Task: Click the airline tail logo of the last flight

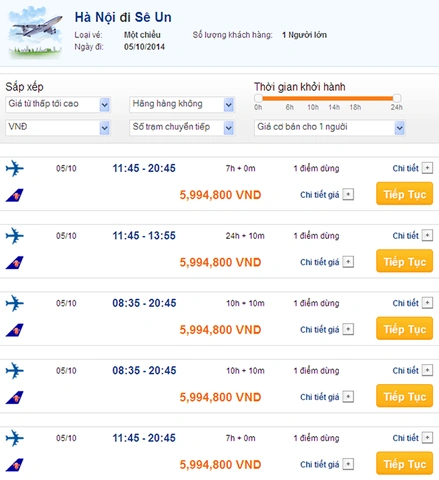Action: pos(15,465)
